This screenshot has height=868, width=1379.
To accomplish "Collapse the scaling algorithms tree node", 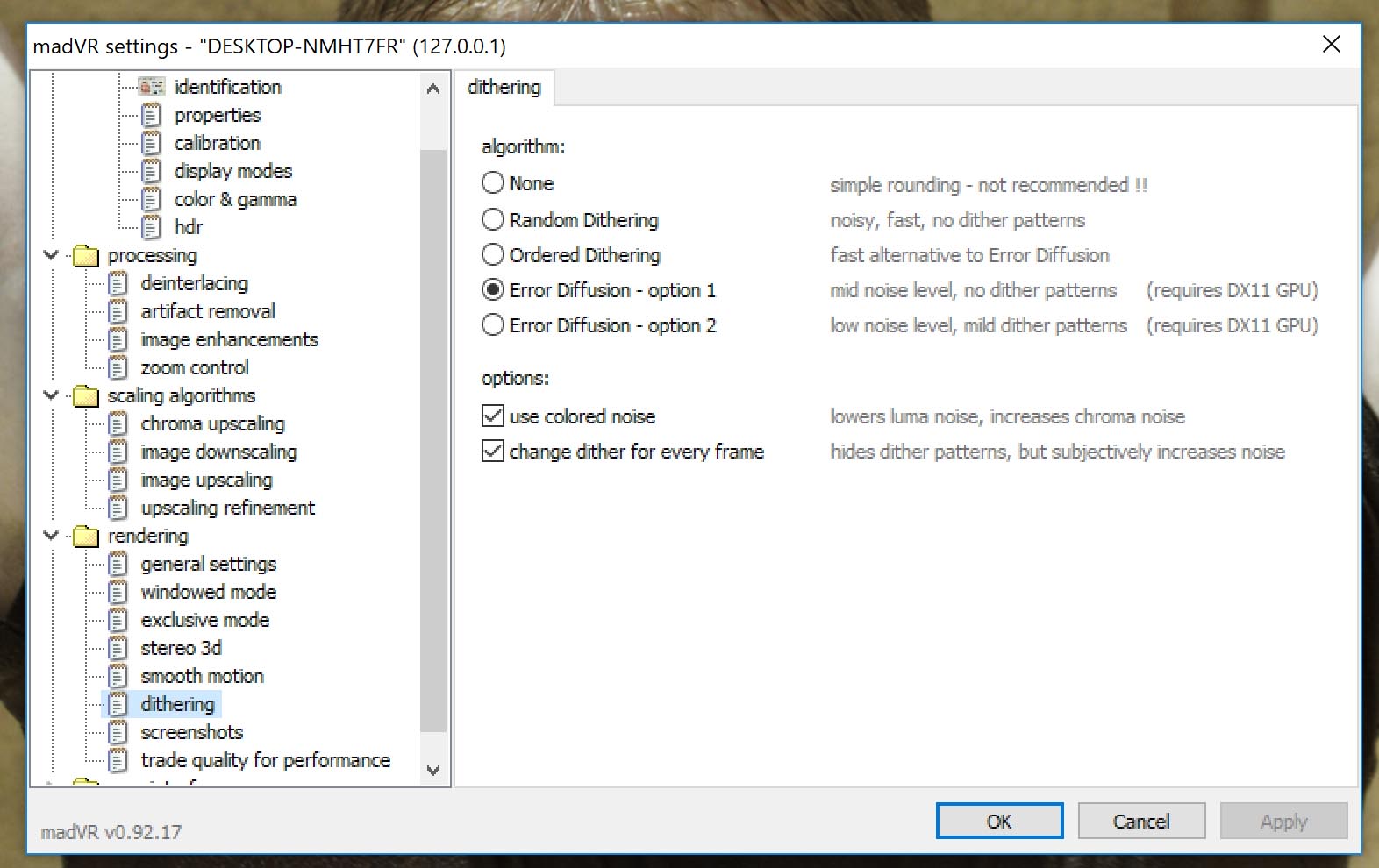I will 51,395.
